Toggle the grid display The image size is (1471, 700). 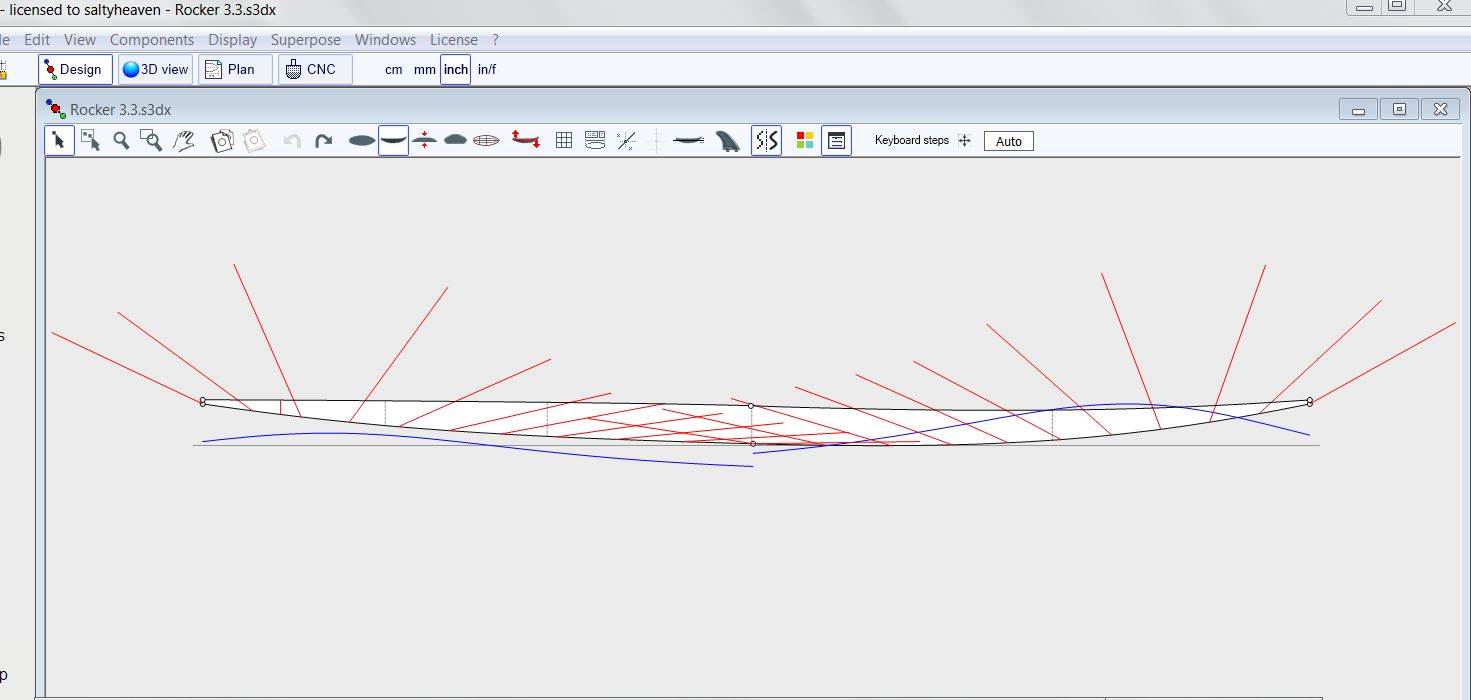pos(564,141)
